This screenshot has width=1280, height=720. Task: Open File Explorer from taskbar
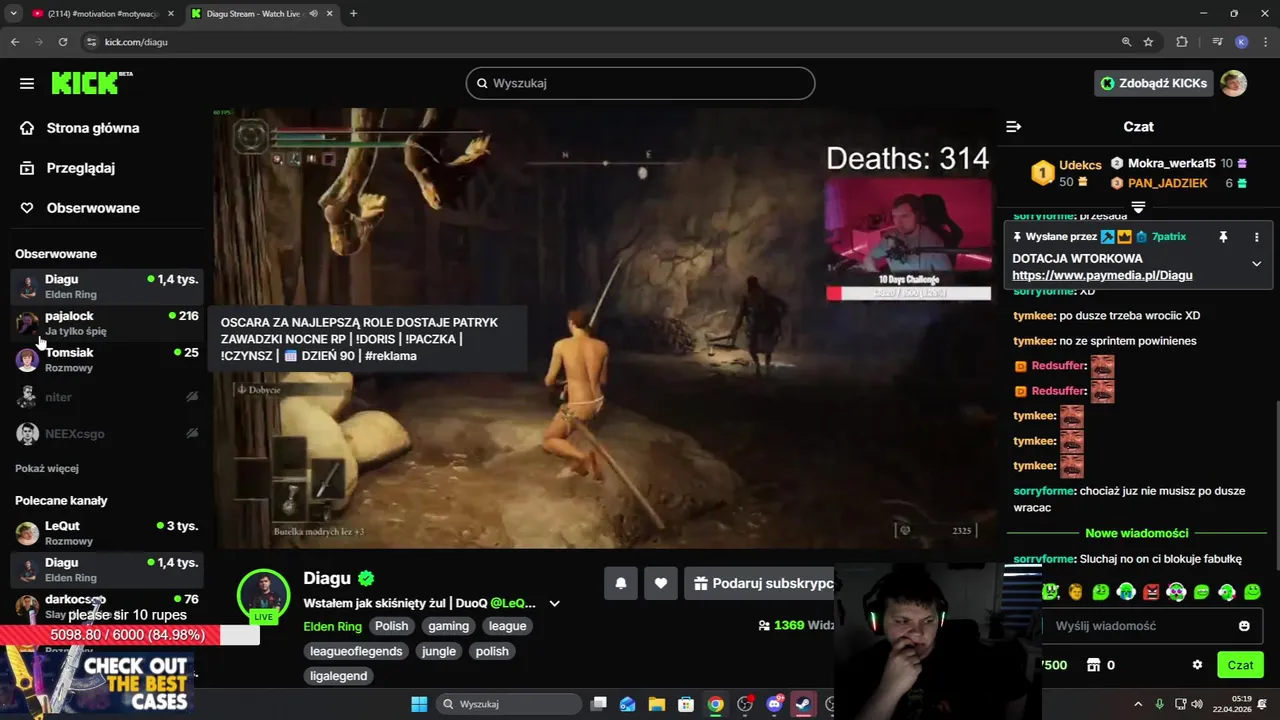(x=657, y=704)
